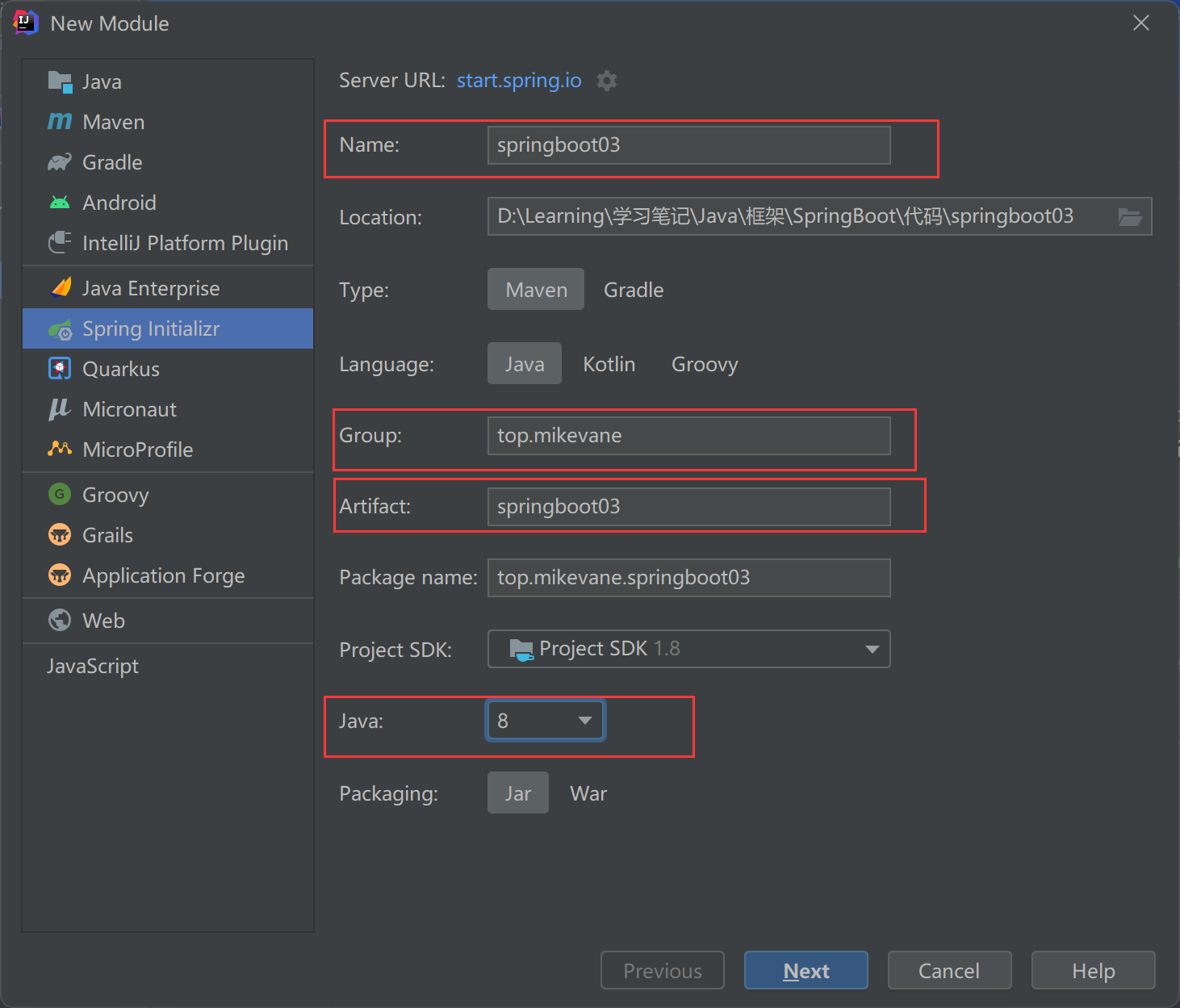Image resolution: width=1180 pixels, height=1008 pixels.
Task: Pick the Quarkus generator
Action: click(x=168, y=369)
